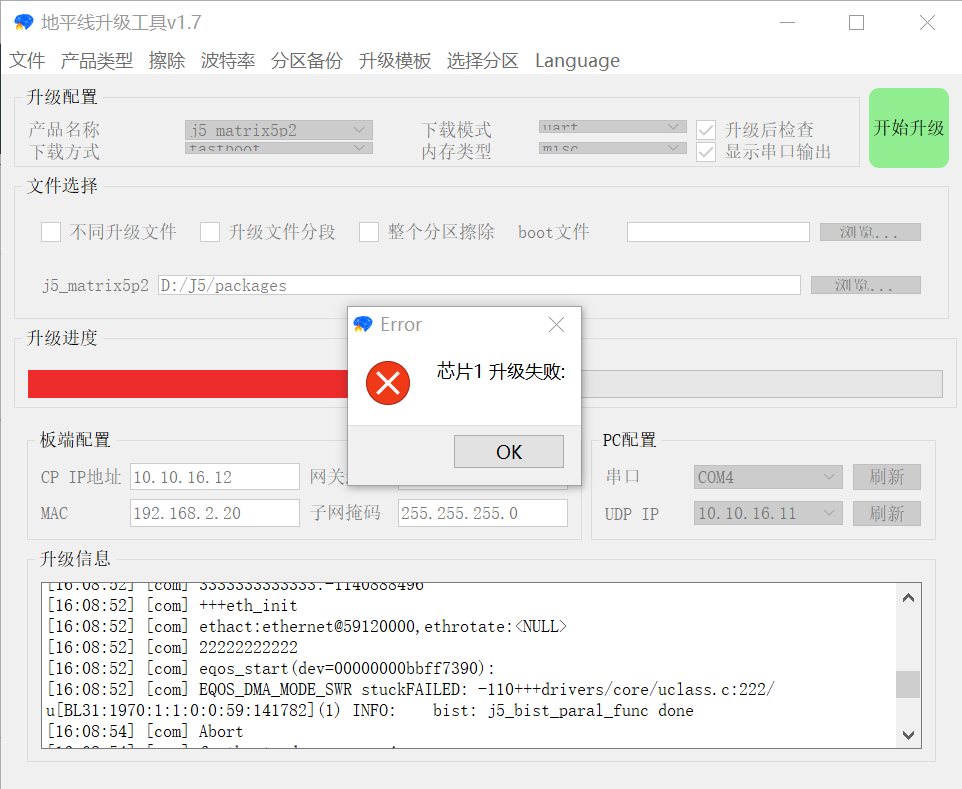Screen dimensions: 962x789
Task: Open the 串口 COM4 dropdown
Action: [767, 477]
